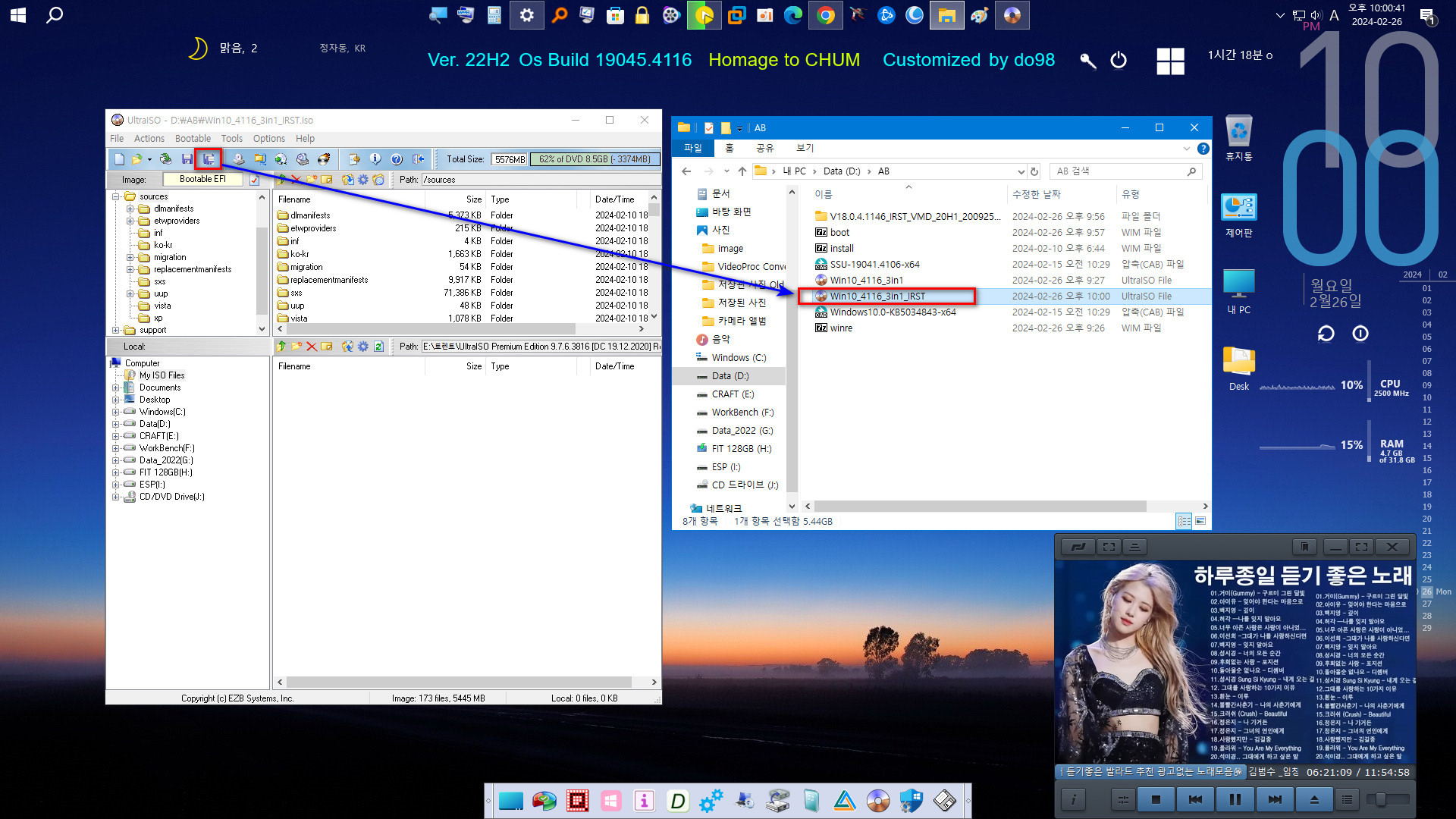Click the exit door icon in UltraISO toolbar
The image size is (1456, 819).
tap(418, 159)
